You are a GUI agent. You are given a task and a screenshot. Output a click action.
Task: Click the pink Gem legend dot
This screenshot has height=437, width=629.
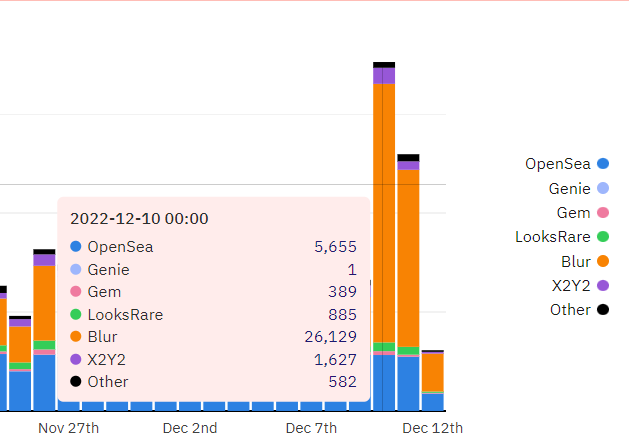[x=603, y=213]
